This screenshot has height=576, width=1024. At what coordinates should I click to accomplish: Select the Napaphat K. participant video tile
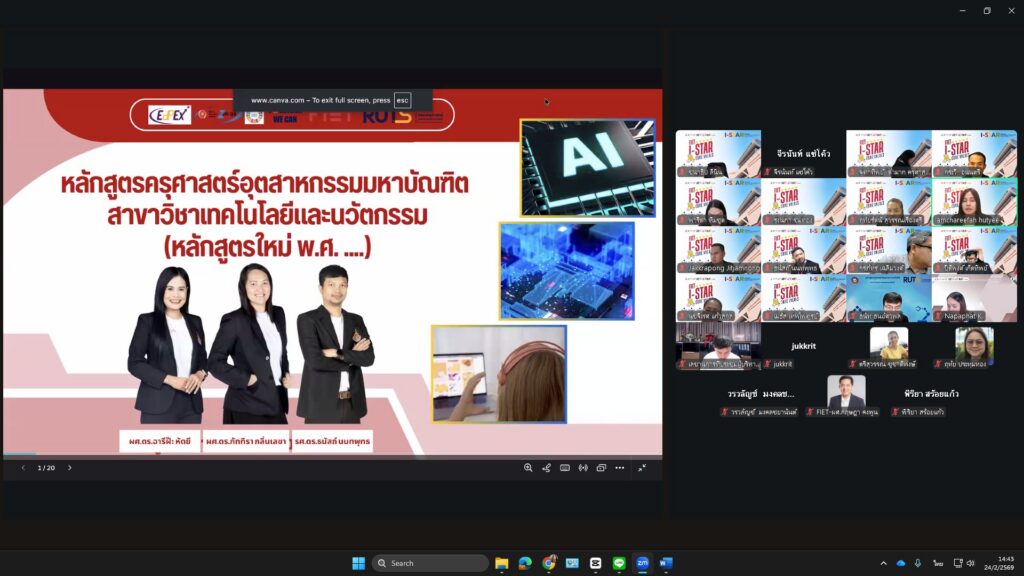click(x=974, y=299)
